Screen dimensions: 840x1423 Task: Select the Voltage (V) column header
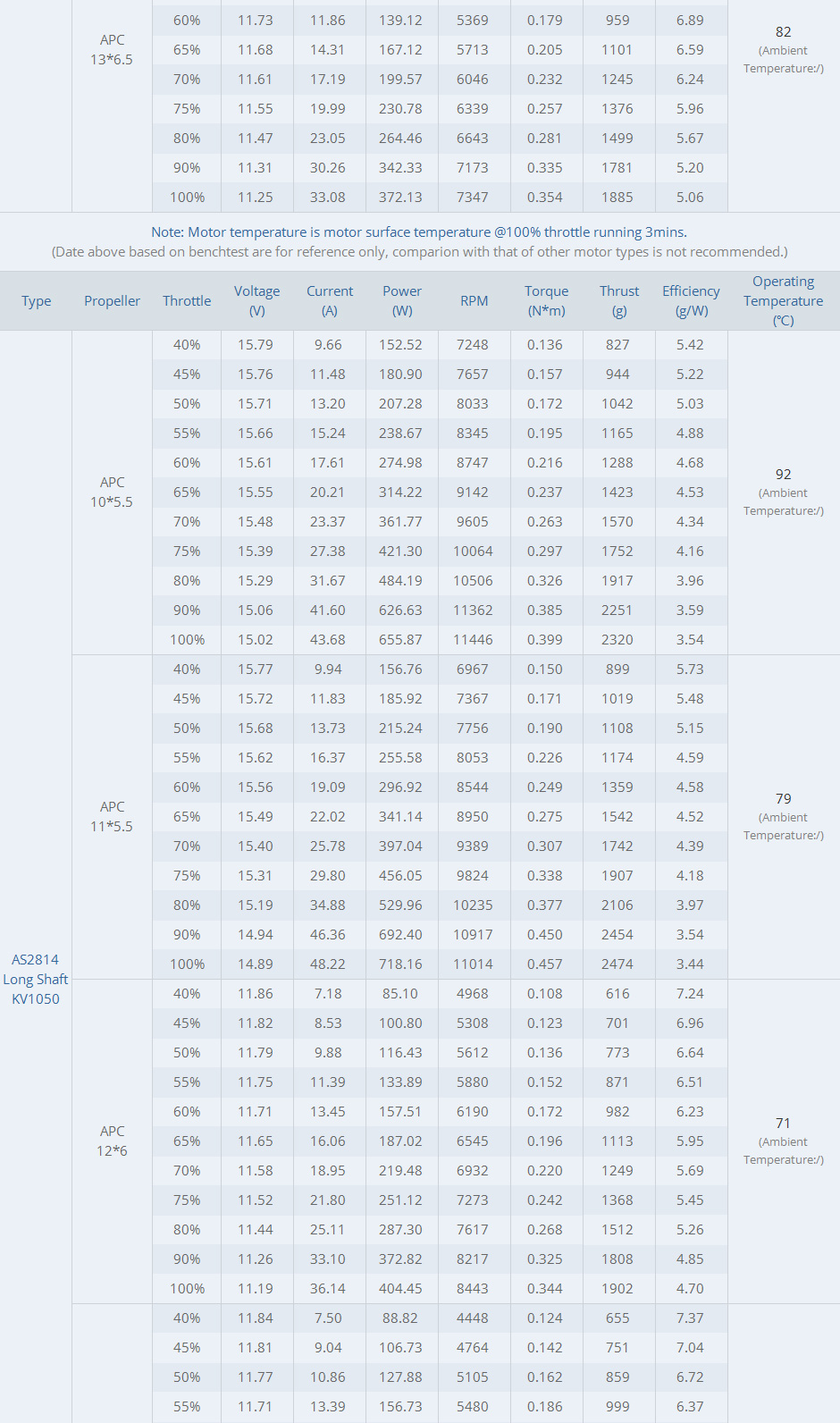(x=256, y=301)
